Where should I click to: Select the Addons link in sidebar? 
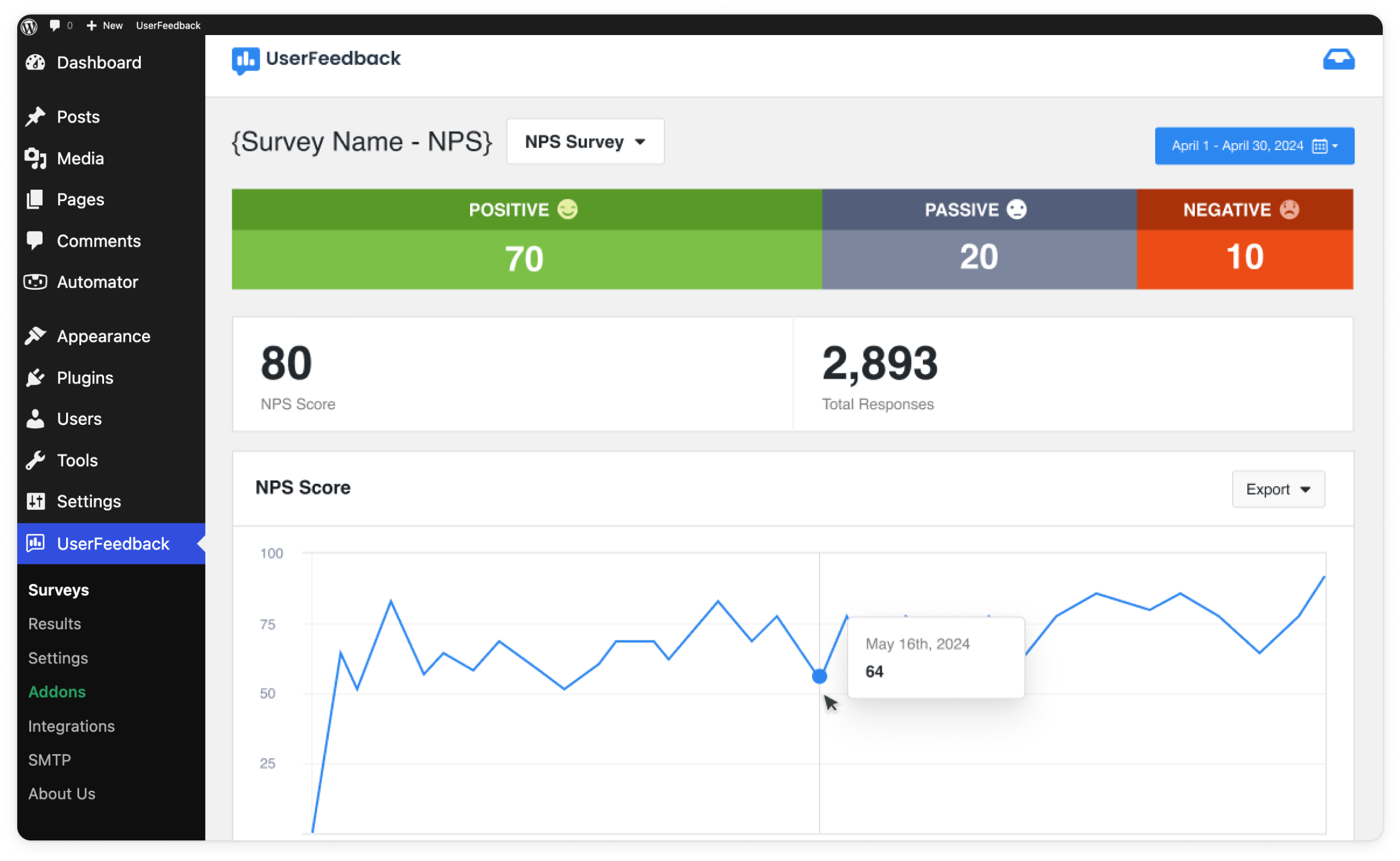coord(57,691)
